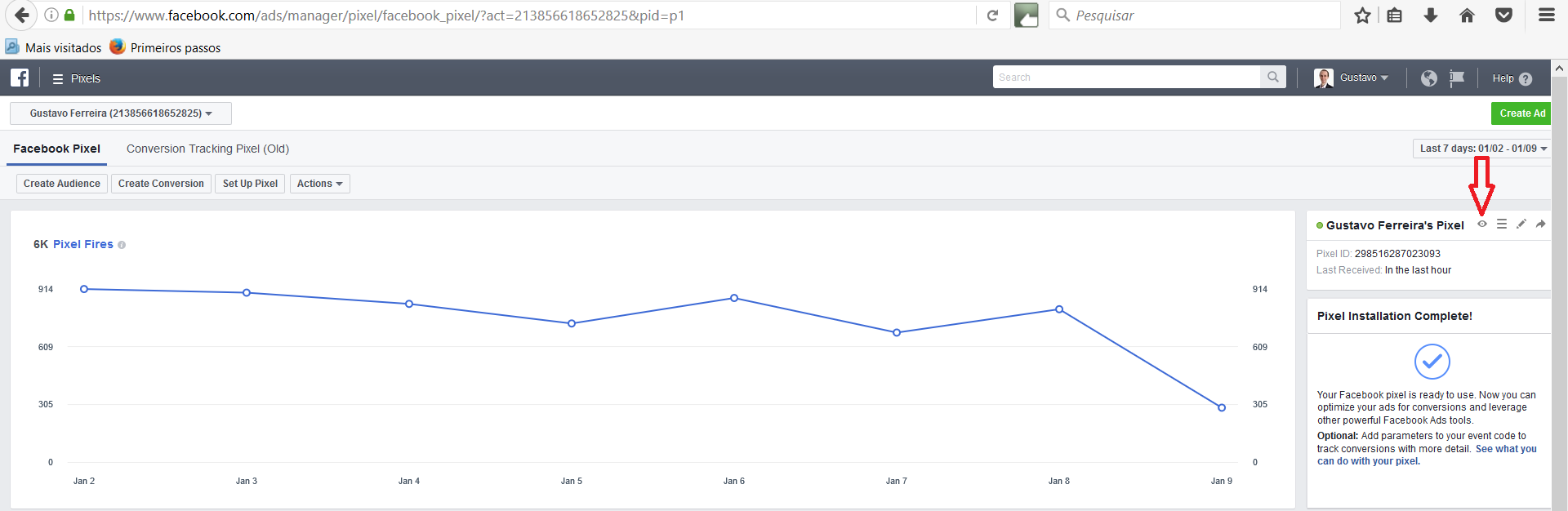Open downloads arrow icon
The height and width of the screenshot is (511, 1568).
click(1431, 15)
